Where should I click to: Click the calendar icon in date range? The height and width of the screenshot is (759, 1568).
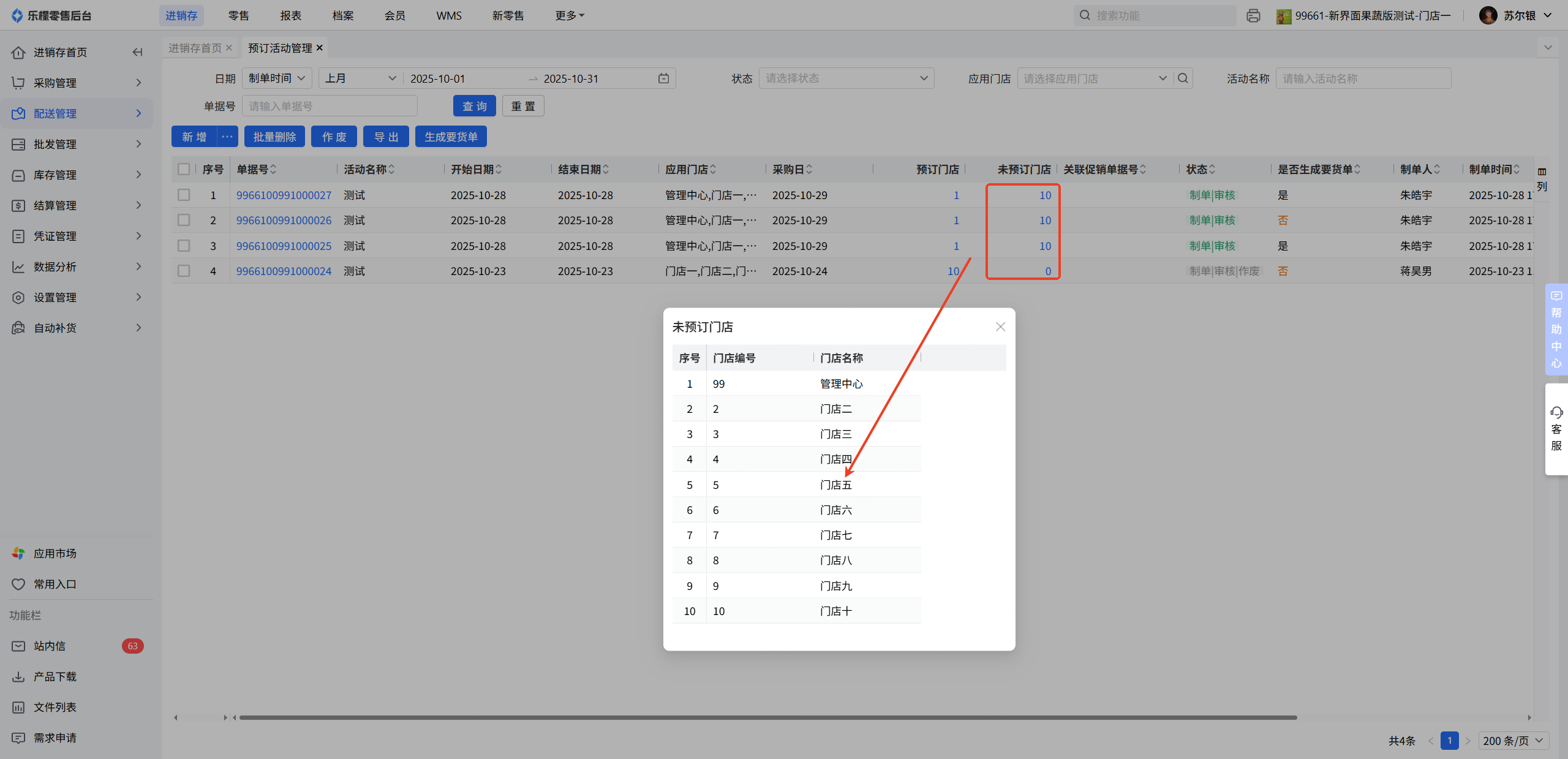coord(663,78)
